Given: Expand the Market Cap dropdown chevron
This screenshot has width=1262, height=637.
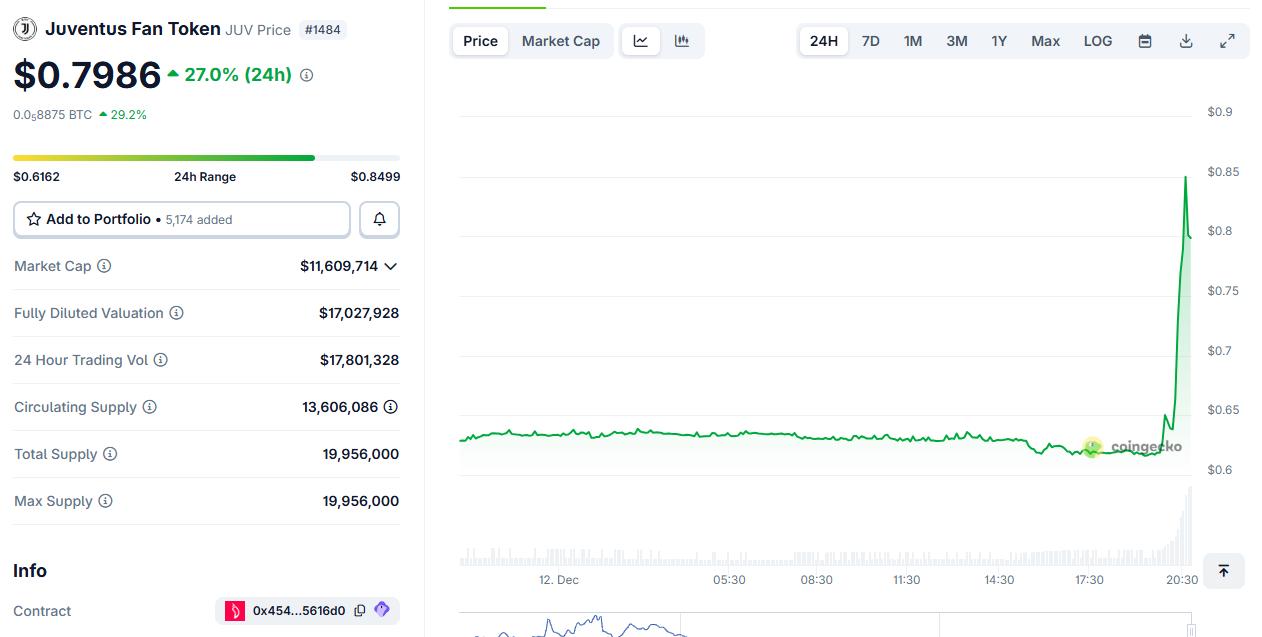Looking at the screenshot, I should [x=391, y=266].
